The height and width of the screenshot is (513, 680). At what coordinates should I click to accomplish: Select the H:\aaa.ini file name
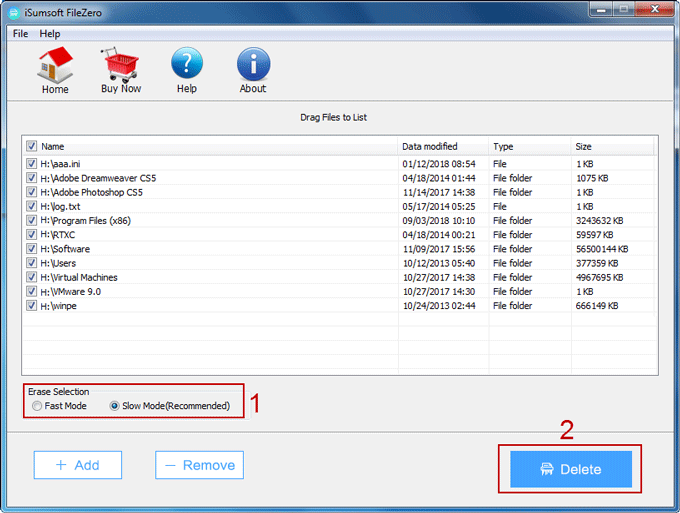(60, 164)
